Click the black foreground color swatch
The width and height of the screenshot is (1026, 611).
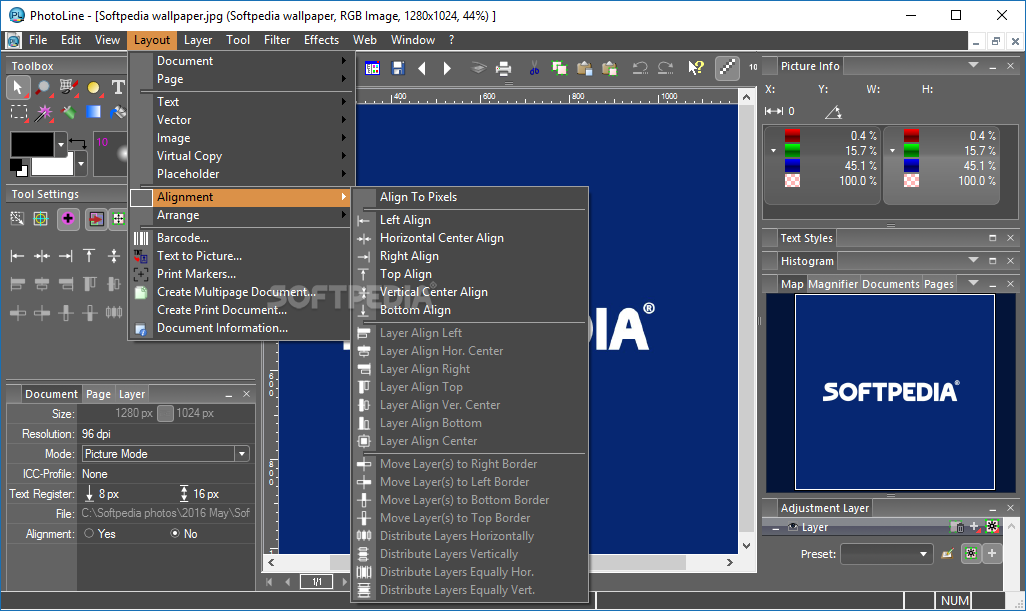point(32,144)
